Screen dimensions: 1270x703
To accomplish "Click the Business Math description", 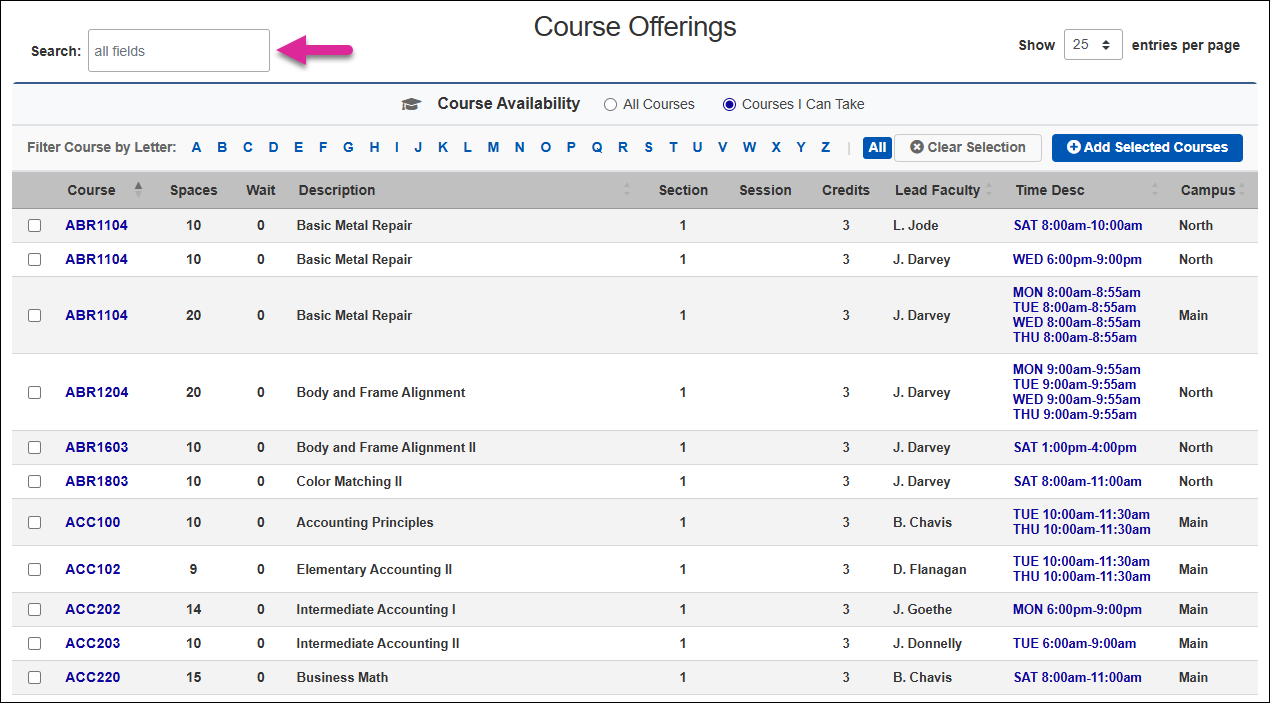I will [x=342, y=677].
